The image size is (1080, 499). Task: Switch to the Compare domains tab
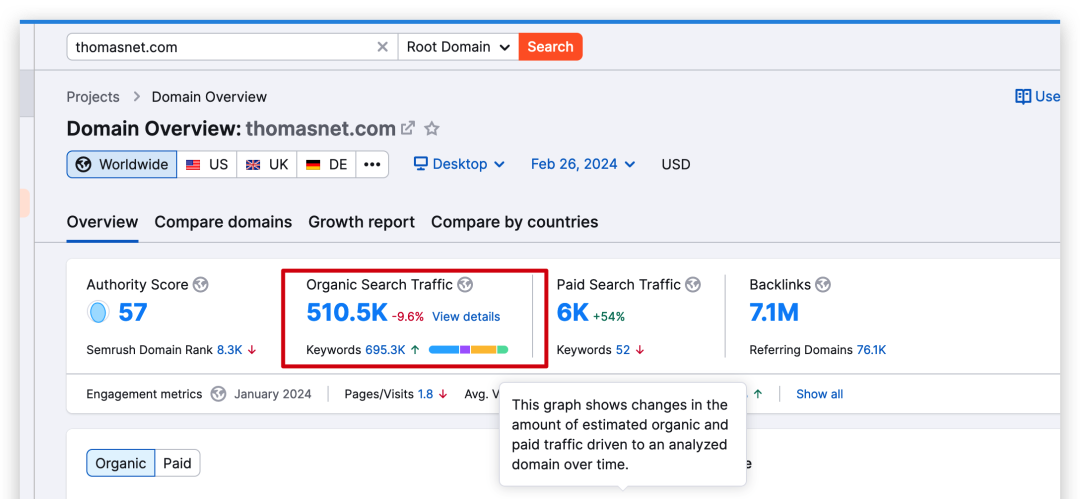(223, 223)
